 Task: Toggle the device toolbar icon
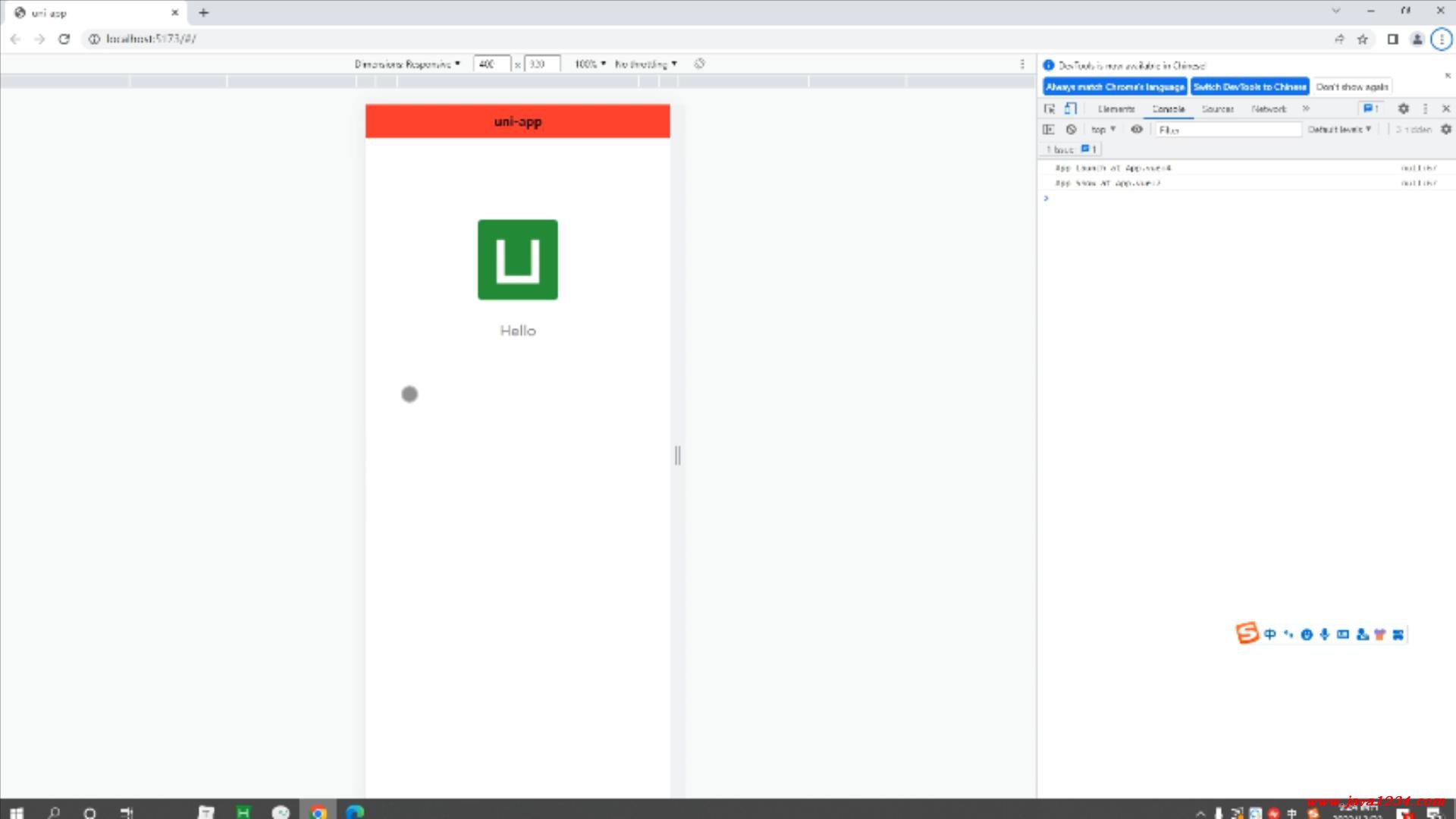click(x=1070, y=108)
